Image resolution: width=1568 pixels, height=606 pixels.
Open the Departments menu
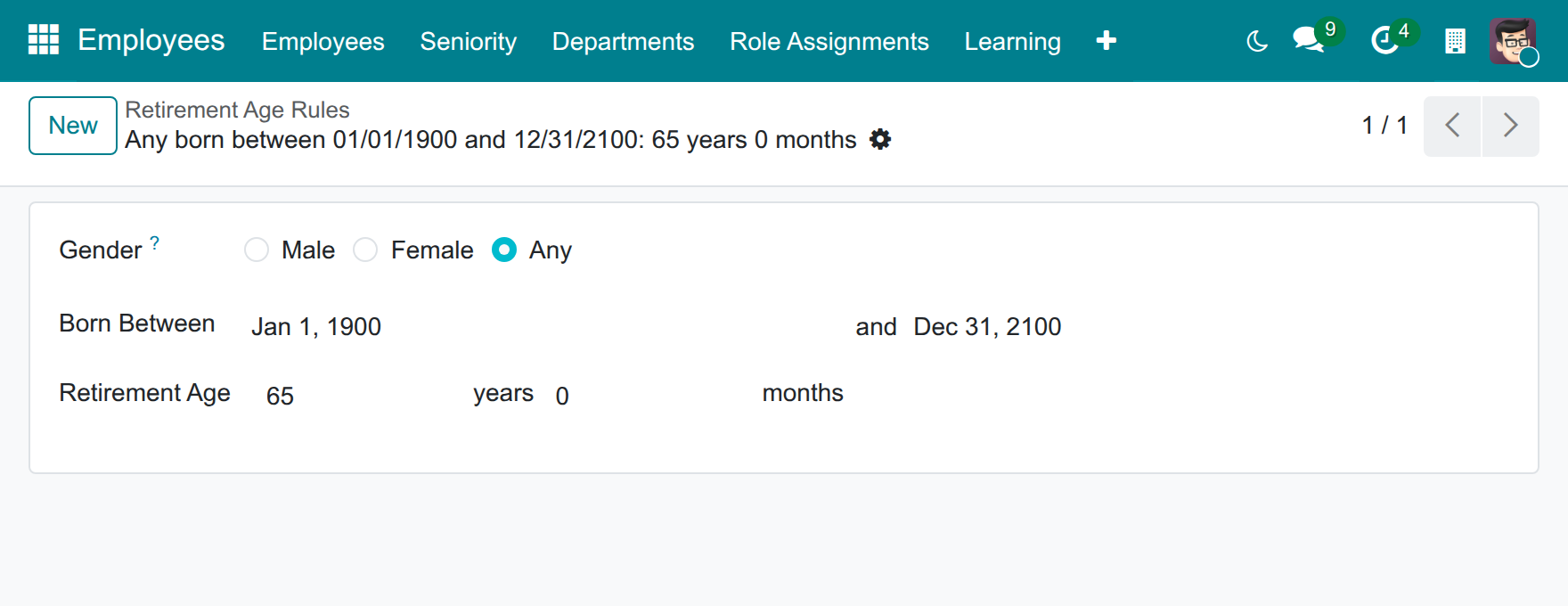(623, 41)
